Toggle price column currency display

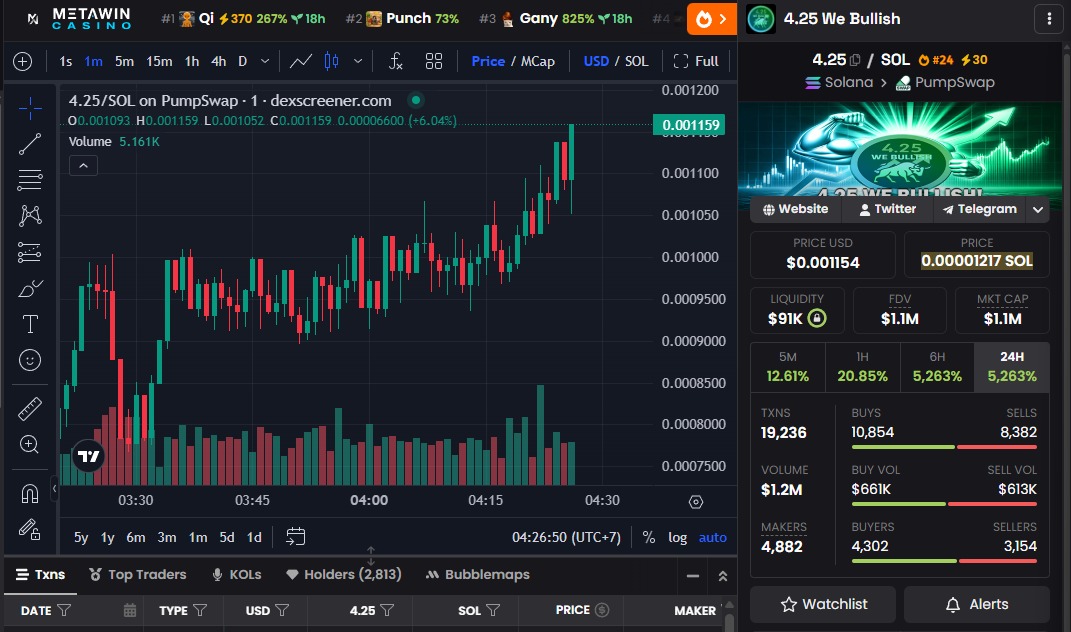602,610
